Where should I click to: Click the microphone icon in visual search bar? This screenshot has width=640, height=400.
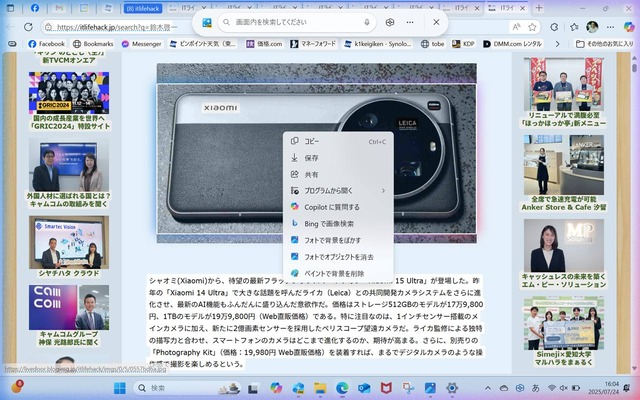[x=367, y=22]
